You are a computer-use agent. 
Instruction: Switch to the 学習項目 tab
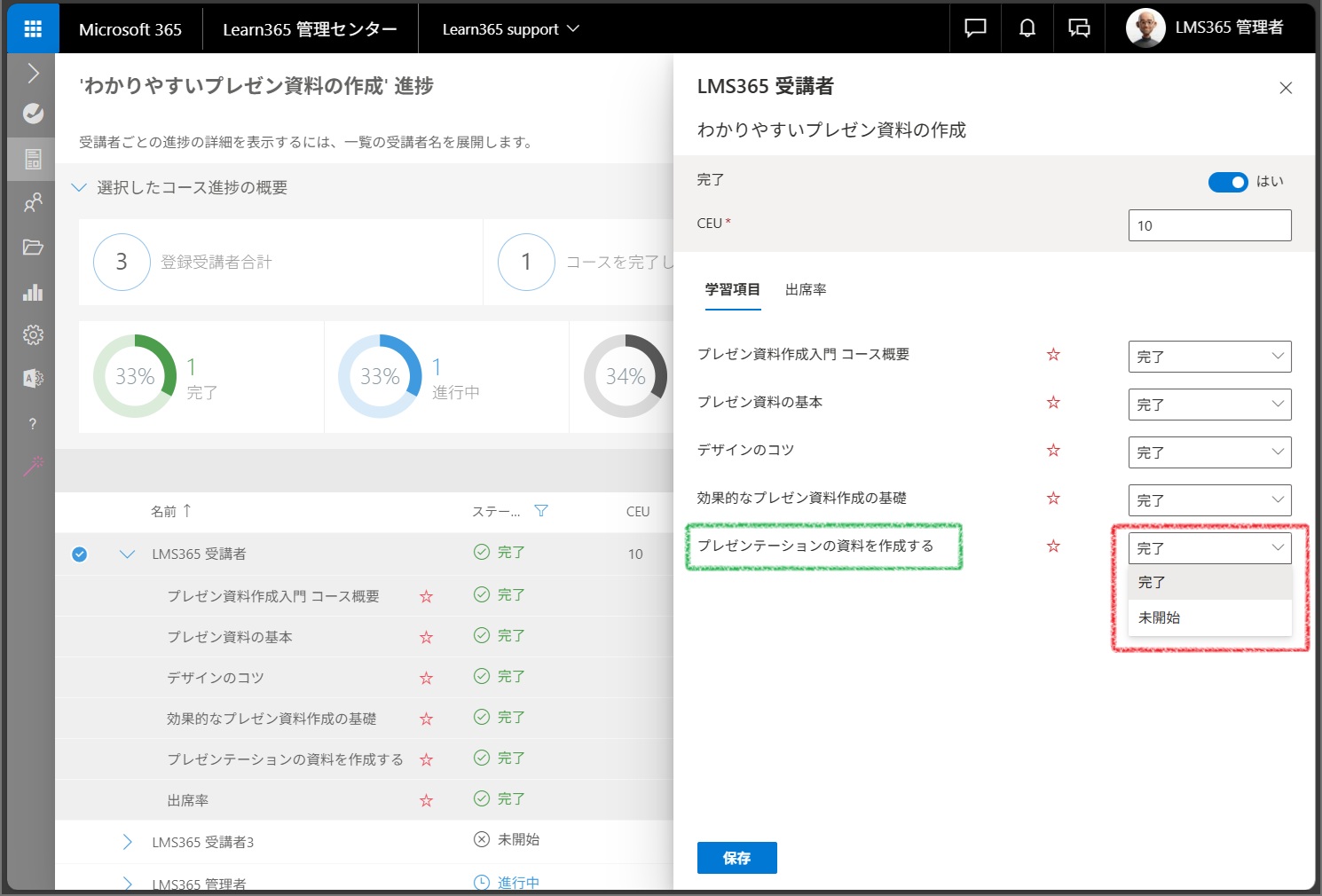click(x=732, y=290)
